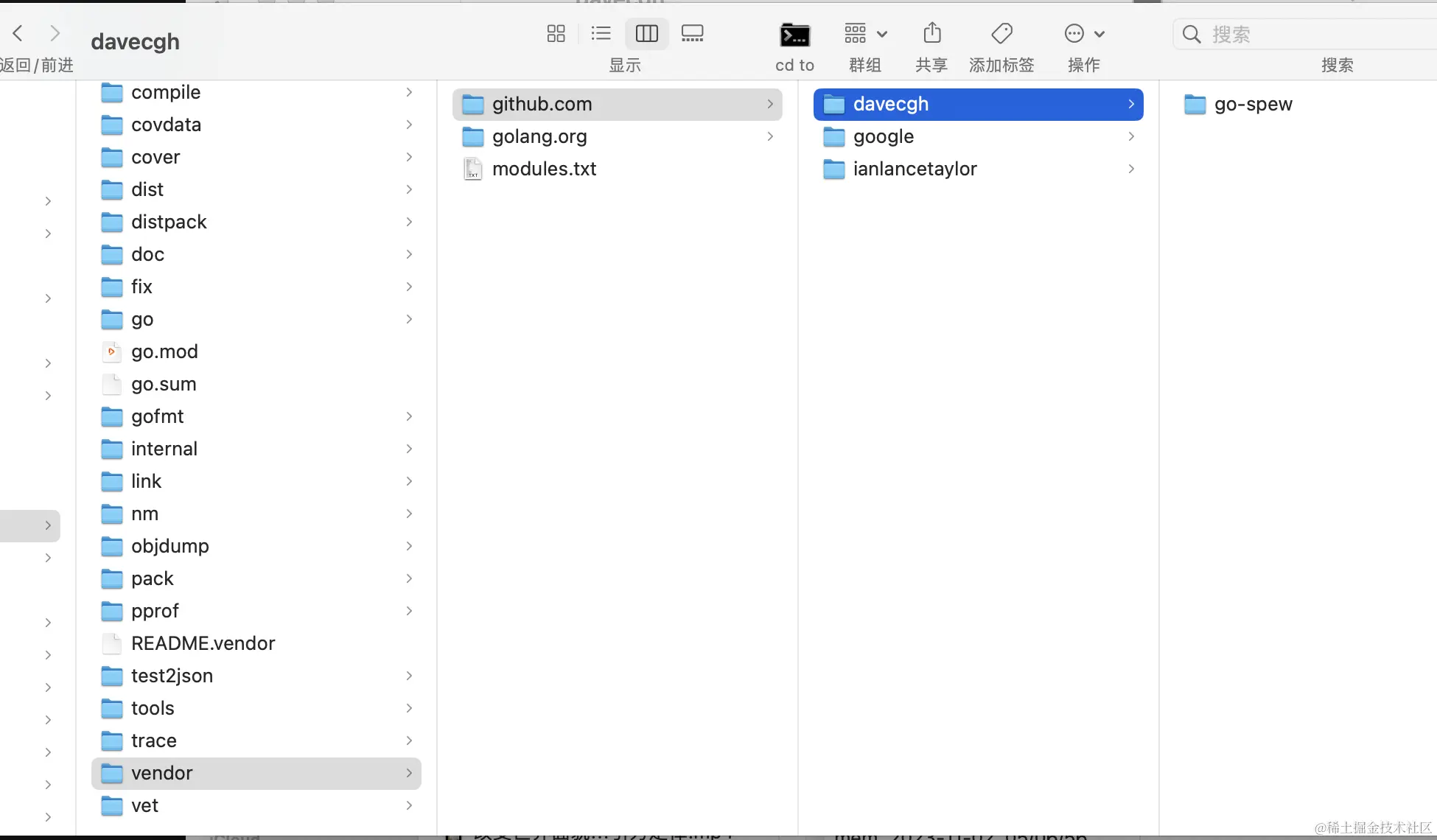
Task: Switch to list view
Action: [x=601, y=34]
